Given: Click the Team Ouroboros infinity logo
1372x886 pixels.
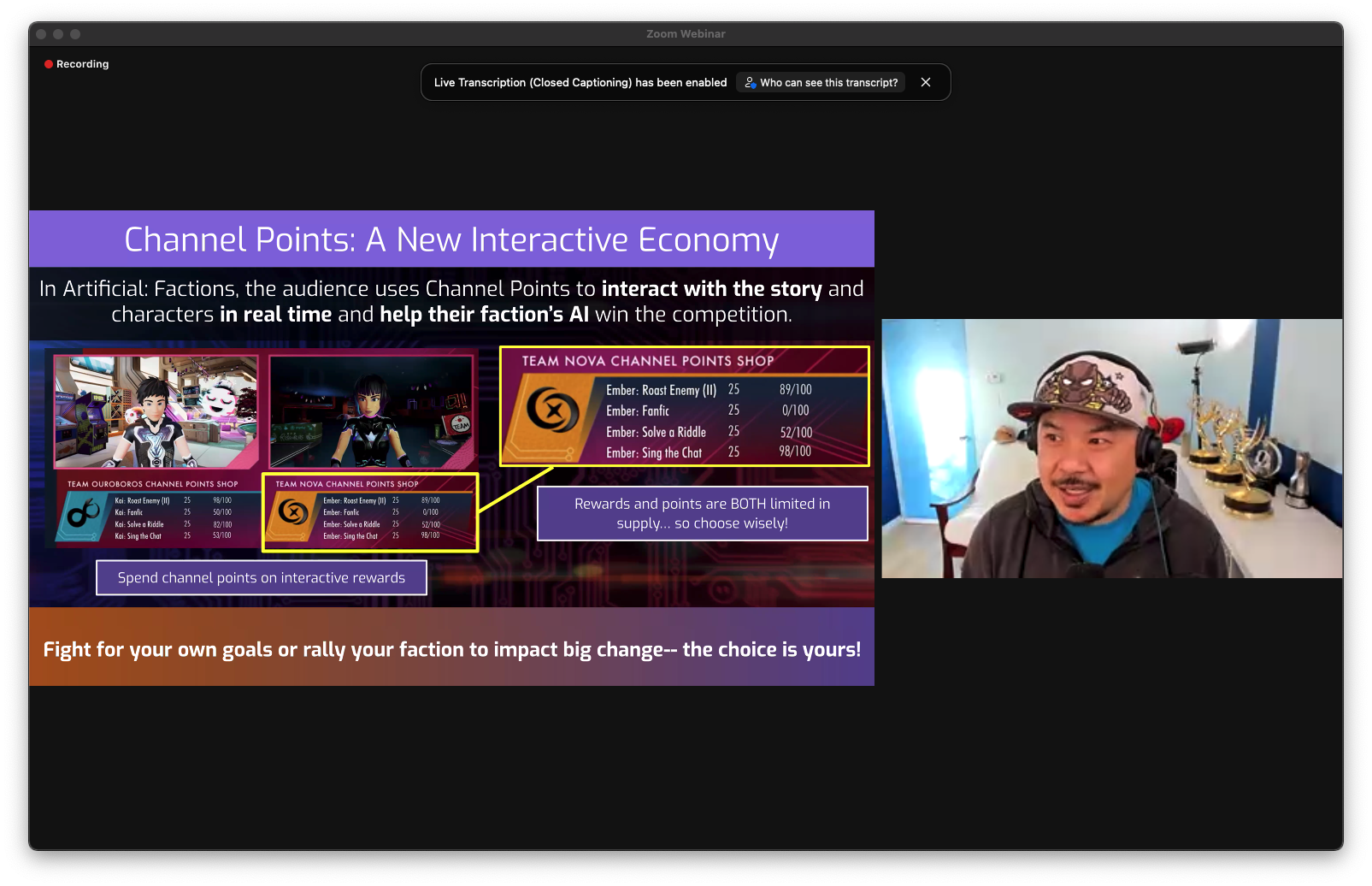Looking at the screenshot, I should click(84, 514).
